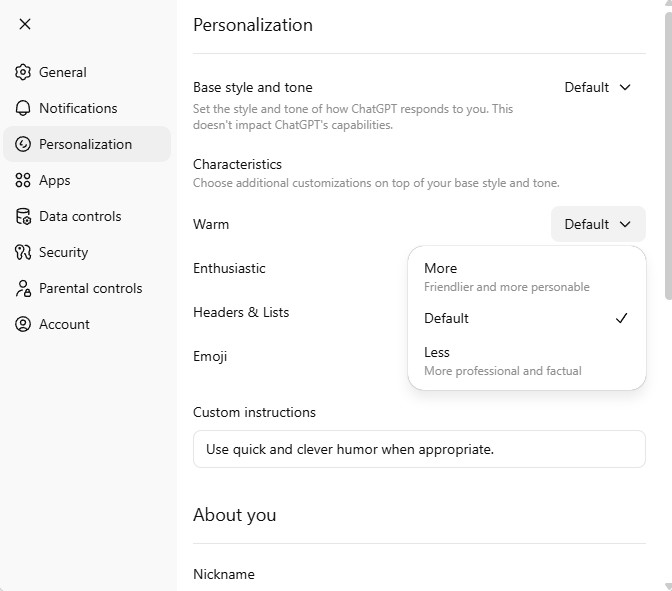
Task: Click the Account profile icon
Action: pos(22,324)
